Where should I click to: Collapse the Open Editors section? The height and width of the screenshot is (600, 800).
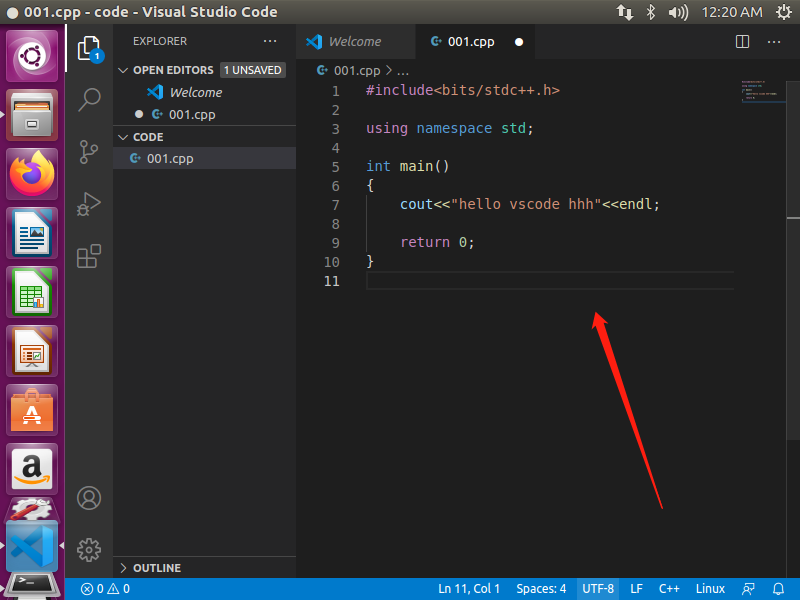point(123,70)
